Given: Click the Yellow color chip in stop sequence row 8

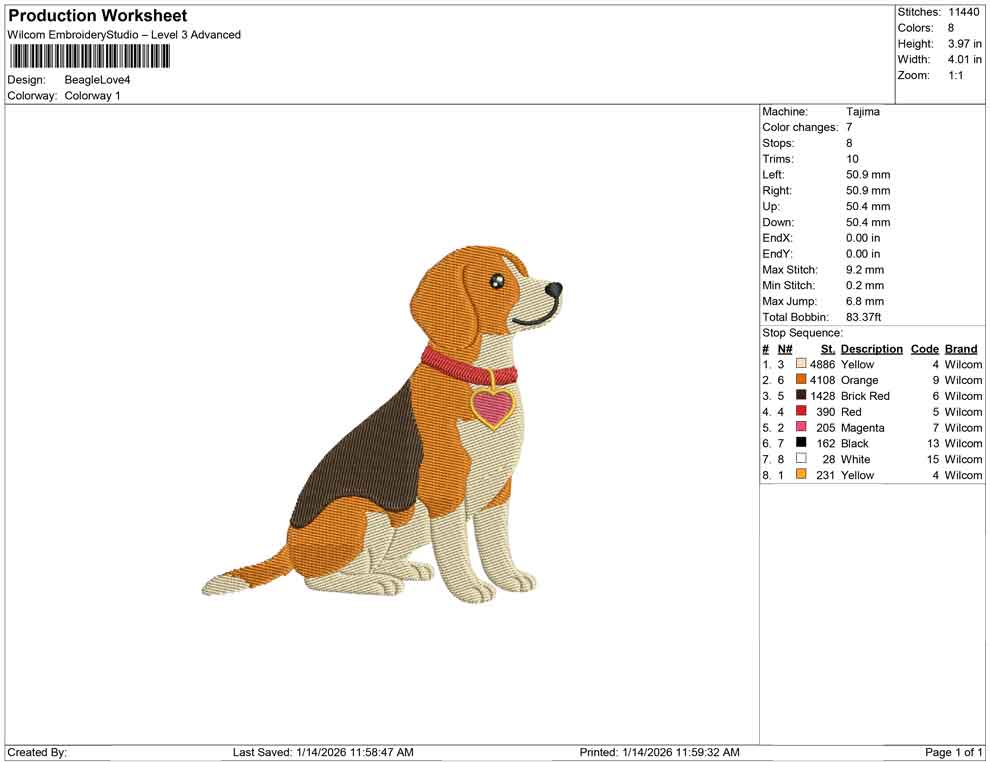Looking at the screenshot, I should [x=800, y=475].
